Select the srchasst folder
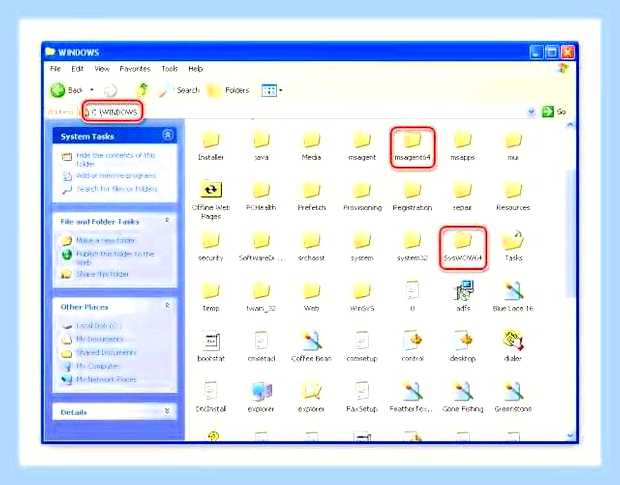The height and width of the screenshot is (485, 620). [311, 247]
